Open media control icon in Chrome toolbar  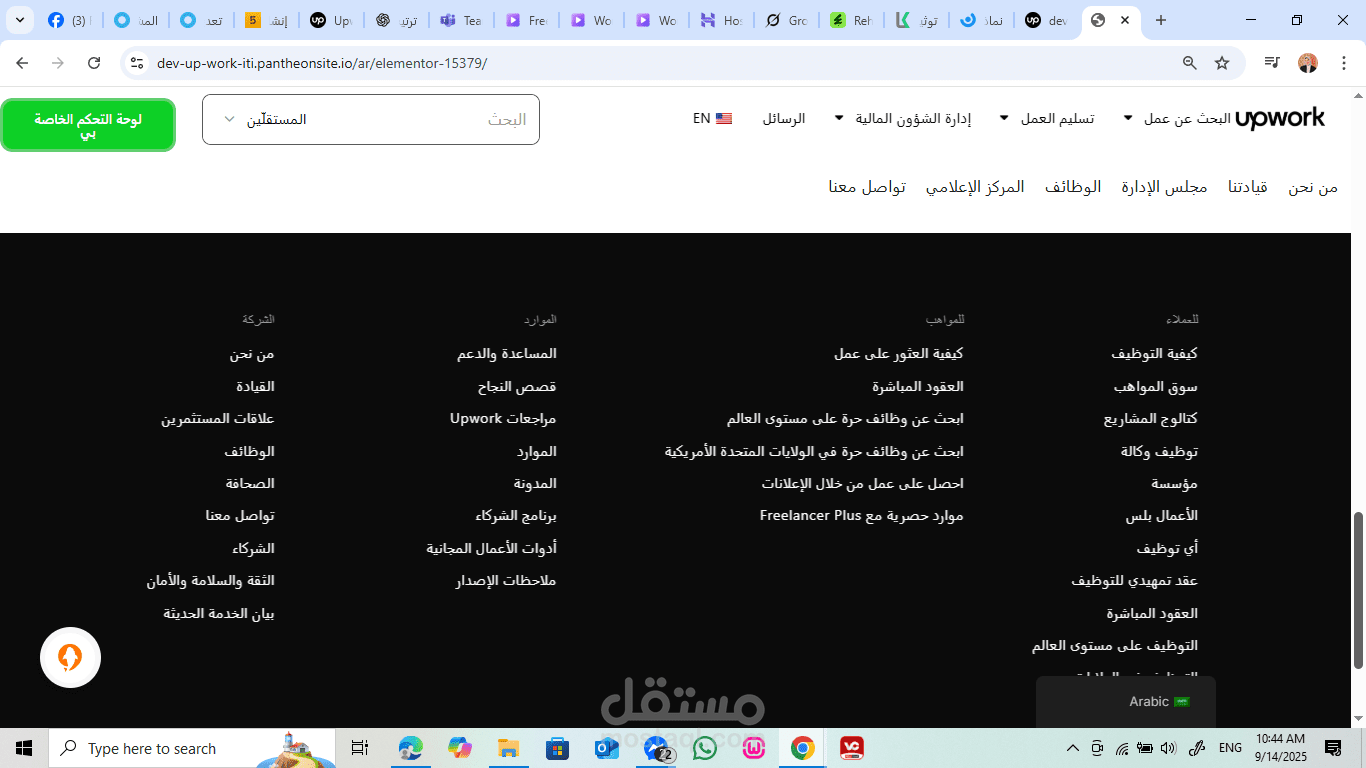coord(1272,63)
